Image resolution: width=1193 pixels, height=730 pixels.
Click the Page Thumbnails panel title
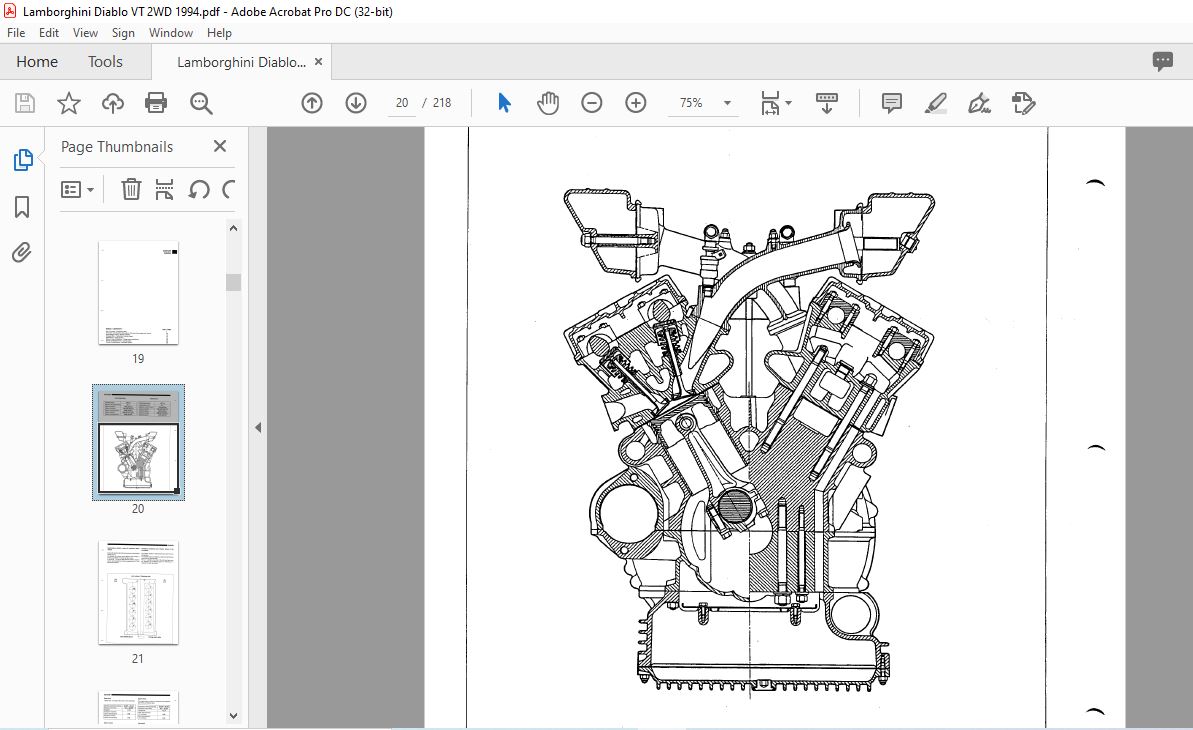(116, 147)
